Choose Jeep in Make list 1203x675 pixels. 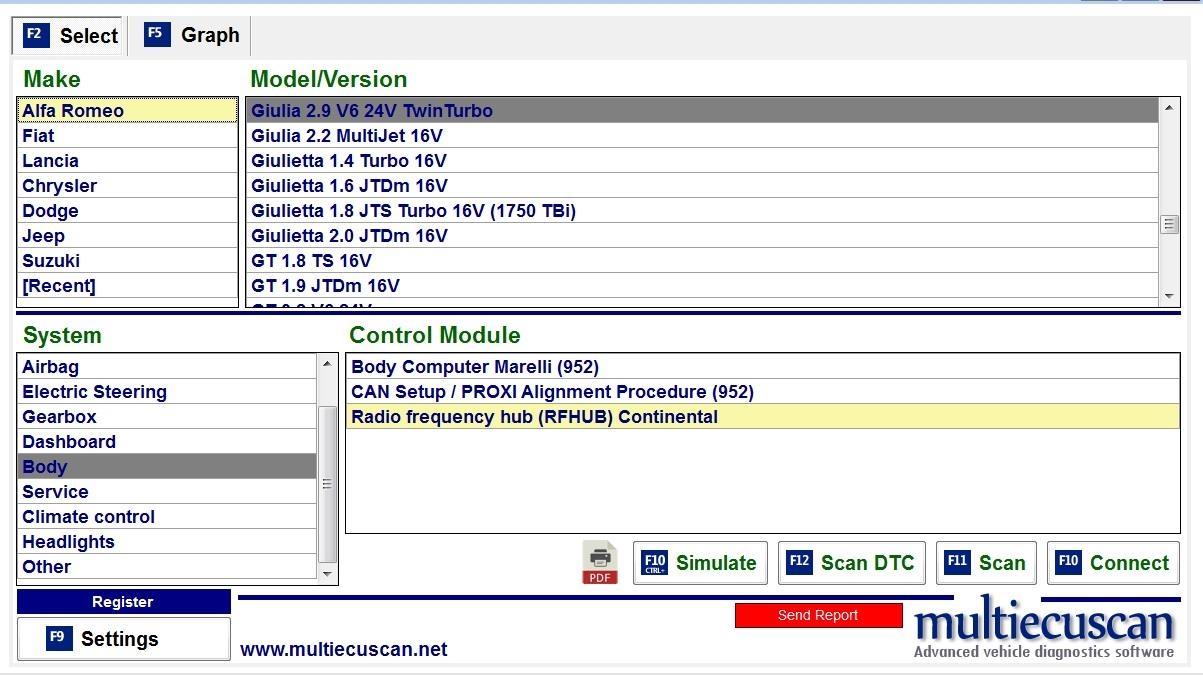tap(127, 236)
